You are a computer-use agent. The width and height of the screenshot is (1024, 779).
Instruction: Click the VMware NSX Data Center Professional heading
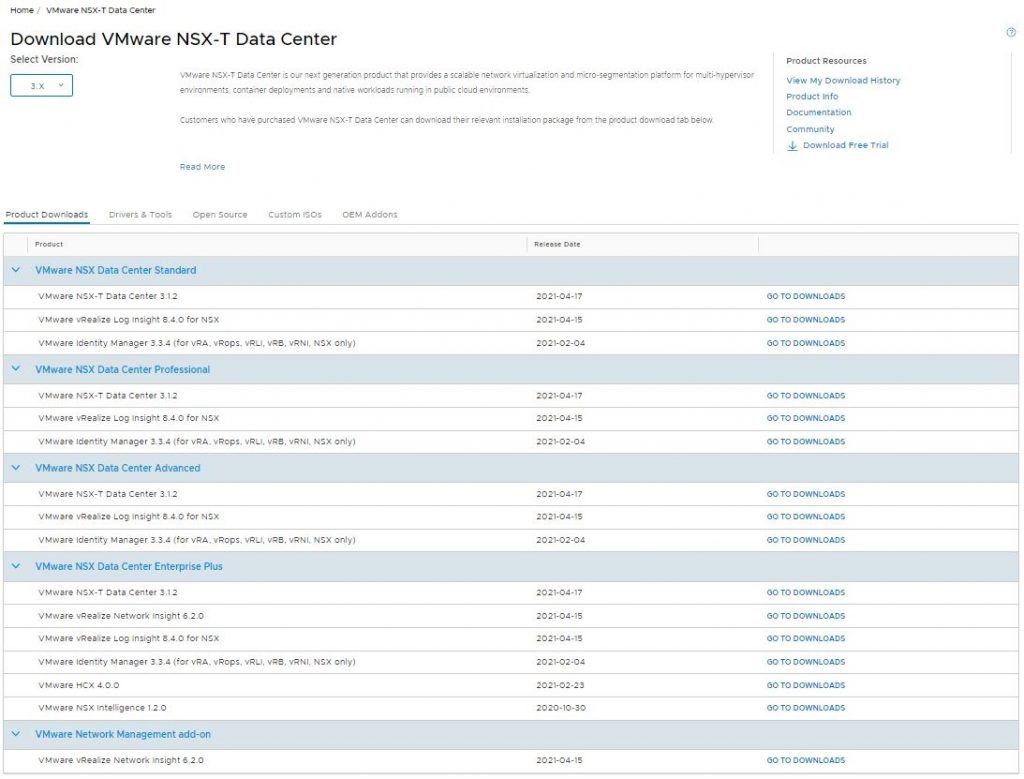click(x=123, y=369)
